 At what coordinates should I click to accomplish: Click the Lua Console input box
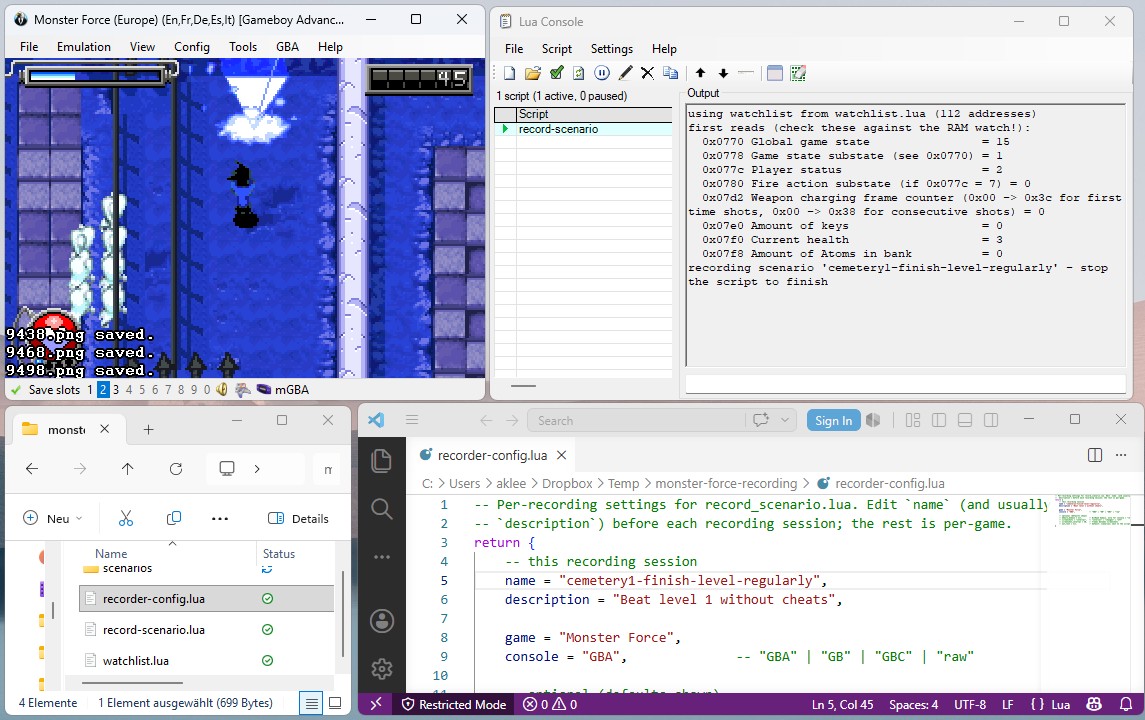tap(905, 384)
